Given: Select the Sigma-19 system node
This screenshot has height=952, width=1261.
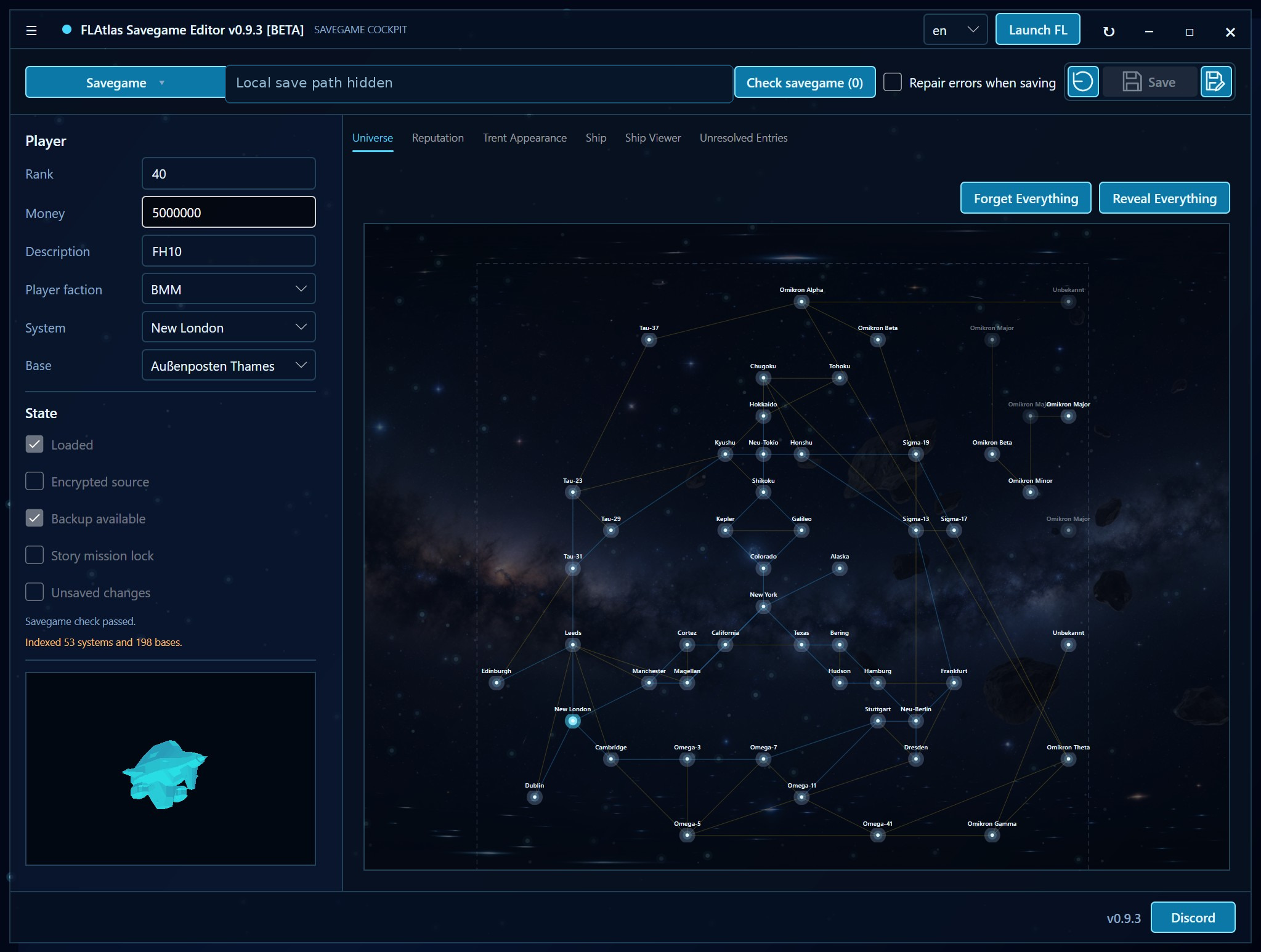Looking at the screenshot, I should pos(916,454).
